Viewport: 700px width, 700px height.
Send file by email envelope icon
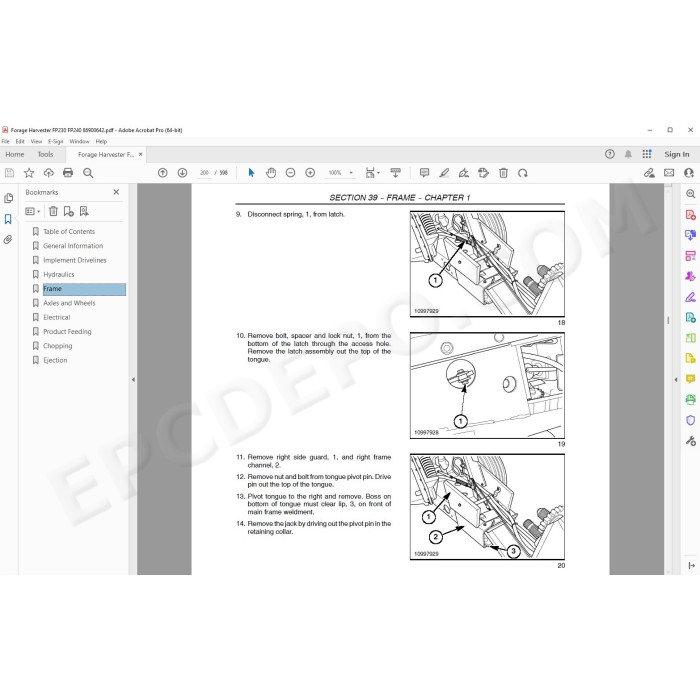669,173
